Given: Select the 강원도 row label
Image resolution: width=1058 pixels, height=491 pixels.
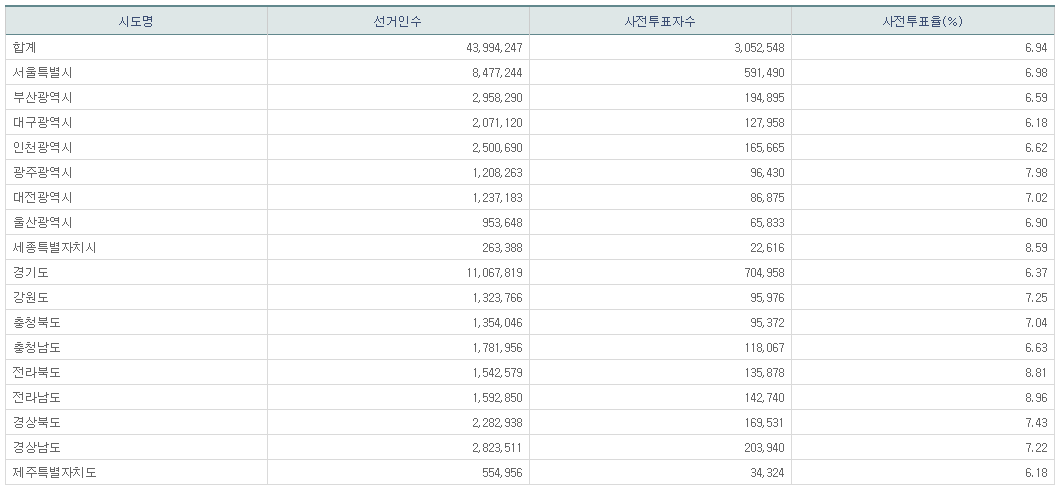Looking at the screenshot, I should click(31, 297).
